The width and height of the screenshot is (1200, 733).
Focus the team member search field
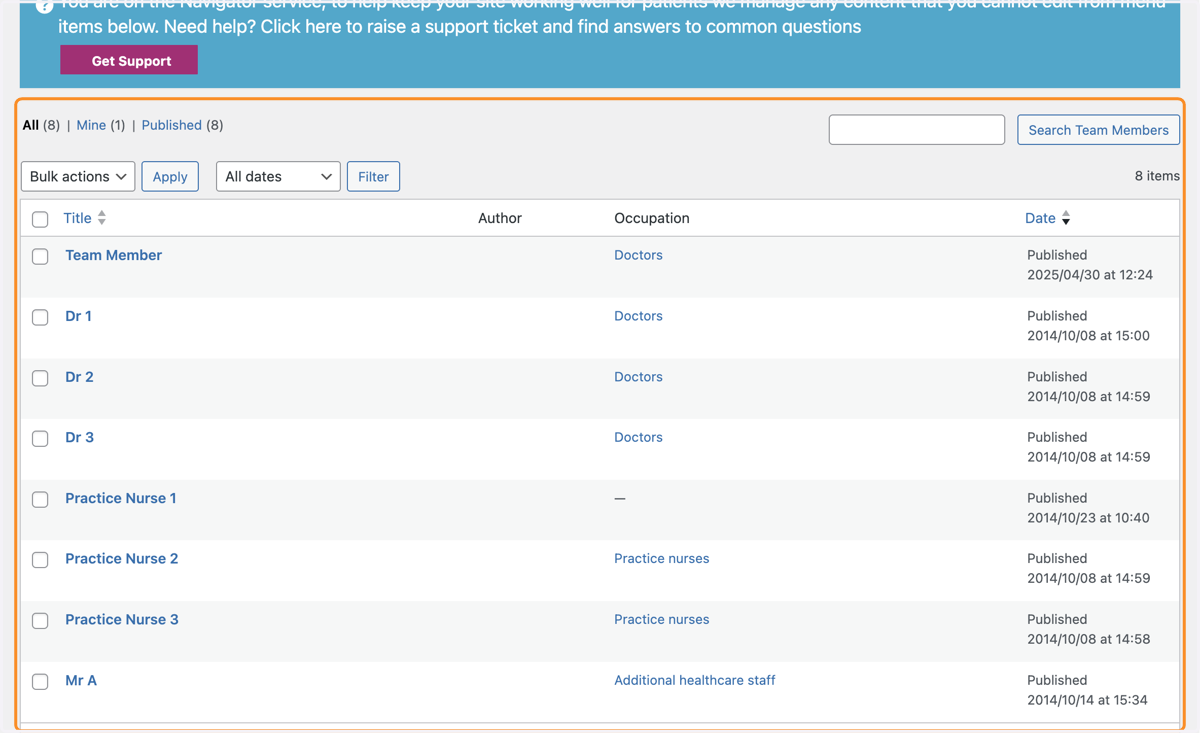click(917, 130)
